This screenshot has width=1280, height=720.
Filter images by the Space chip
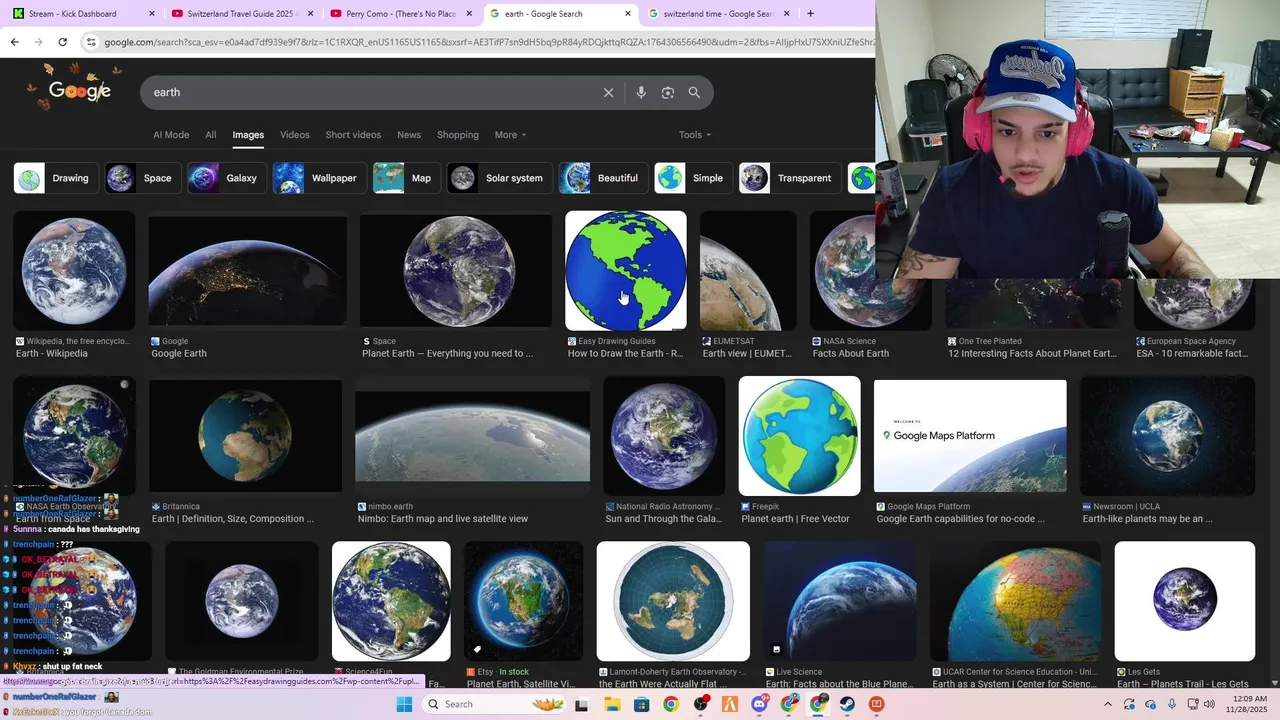point(143,178)
